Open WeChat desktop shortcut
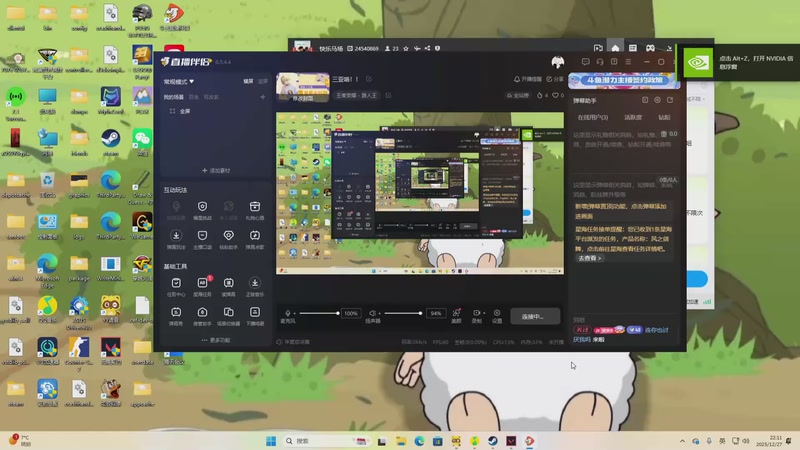Image resolution: width=800 pixels, height=450 pixels. tap(142, 142)
